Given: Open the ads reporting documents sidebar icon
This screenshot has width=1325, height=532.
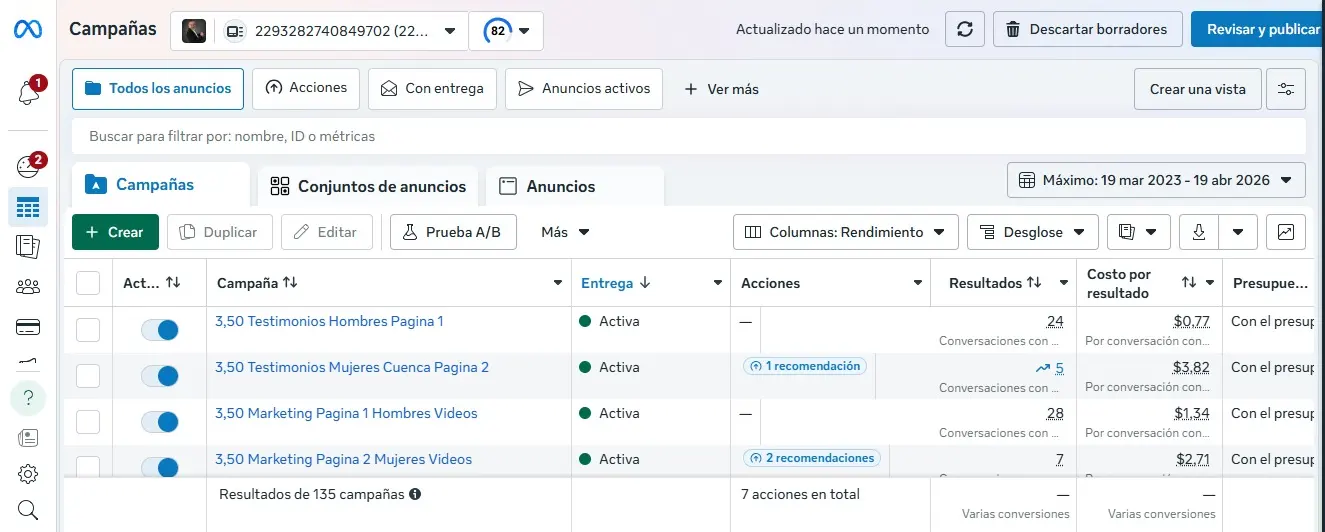Looking at the screenshot, I should pyautogui.click(x=28, y=247).
